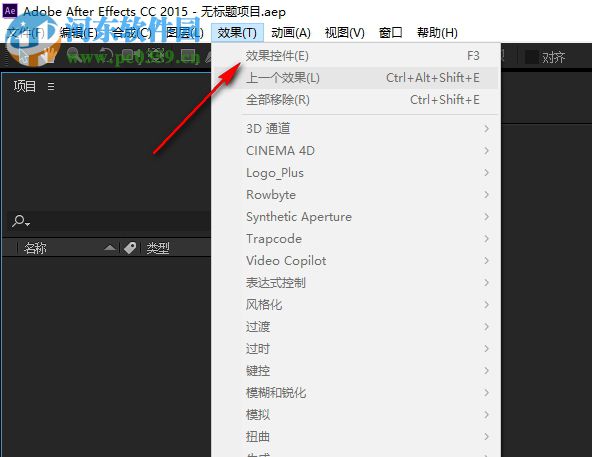Expand the Trapcode submenu
592x457 pixels.
click(x=356, y=239)
